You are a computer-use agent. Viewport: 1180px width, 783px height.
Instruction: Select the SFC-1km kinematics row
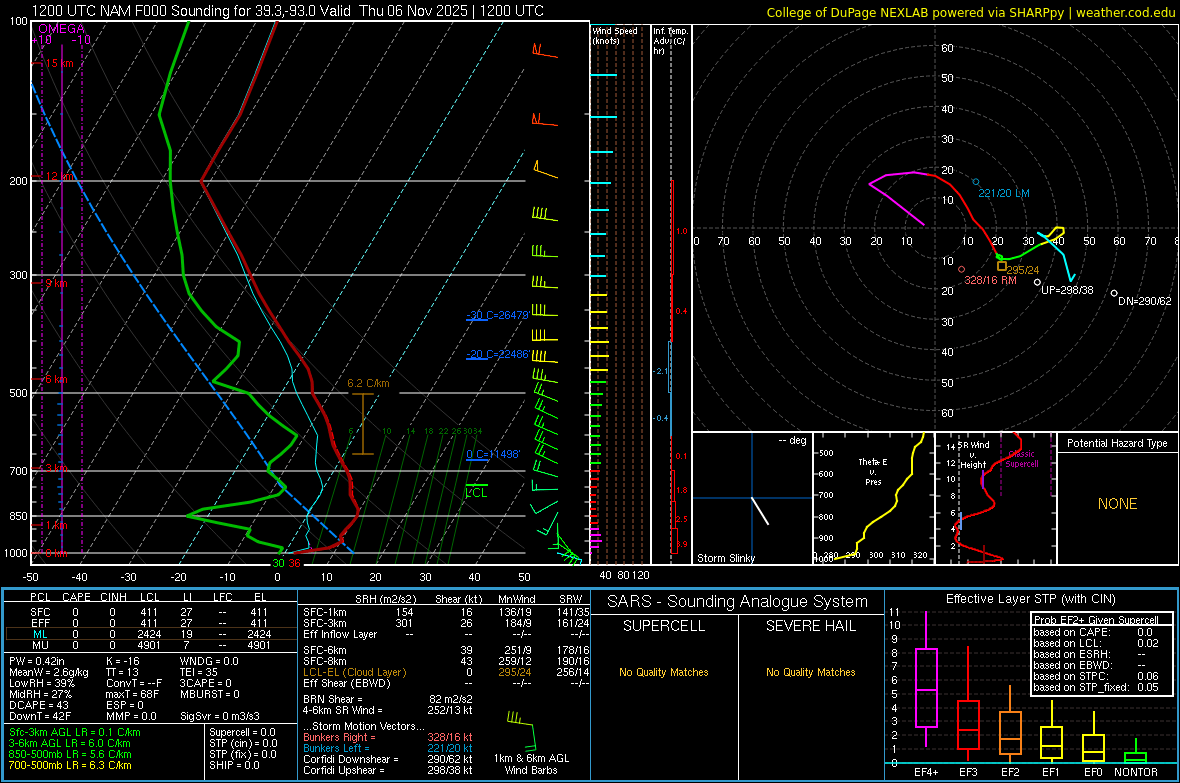point(446,612)
